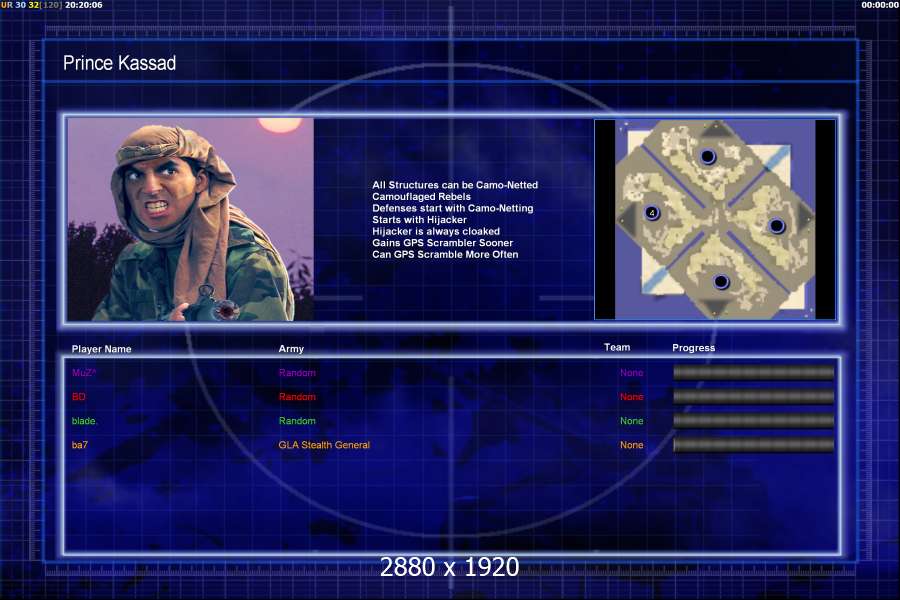Click team None in ba7 row
The image size is (900, 600).
(631, 445)
